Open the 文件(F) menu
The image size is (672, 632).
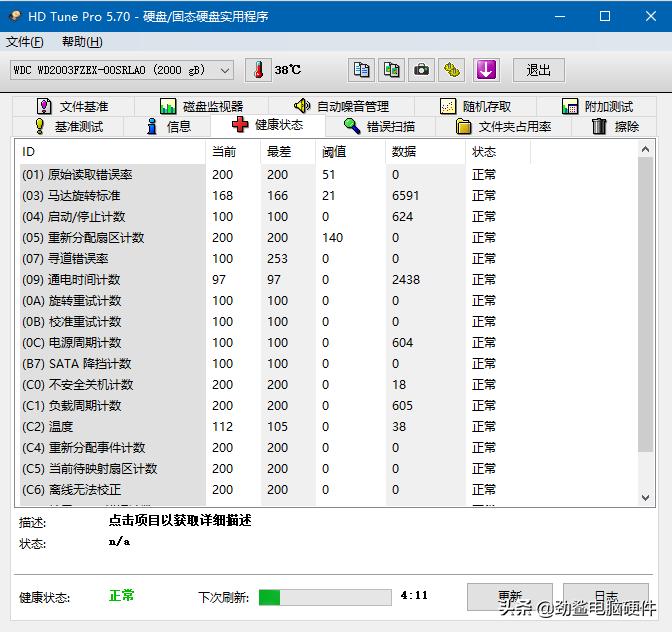click(x=25, y=42)
